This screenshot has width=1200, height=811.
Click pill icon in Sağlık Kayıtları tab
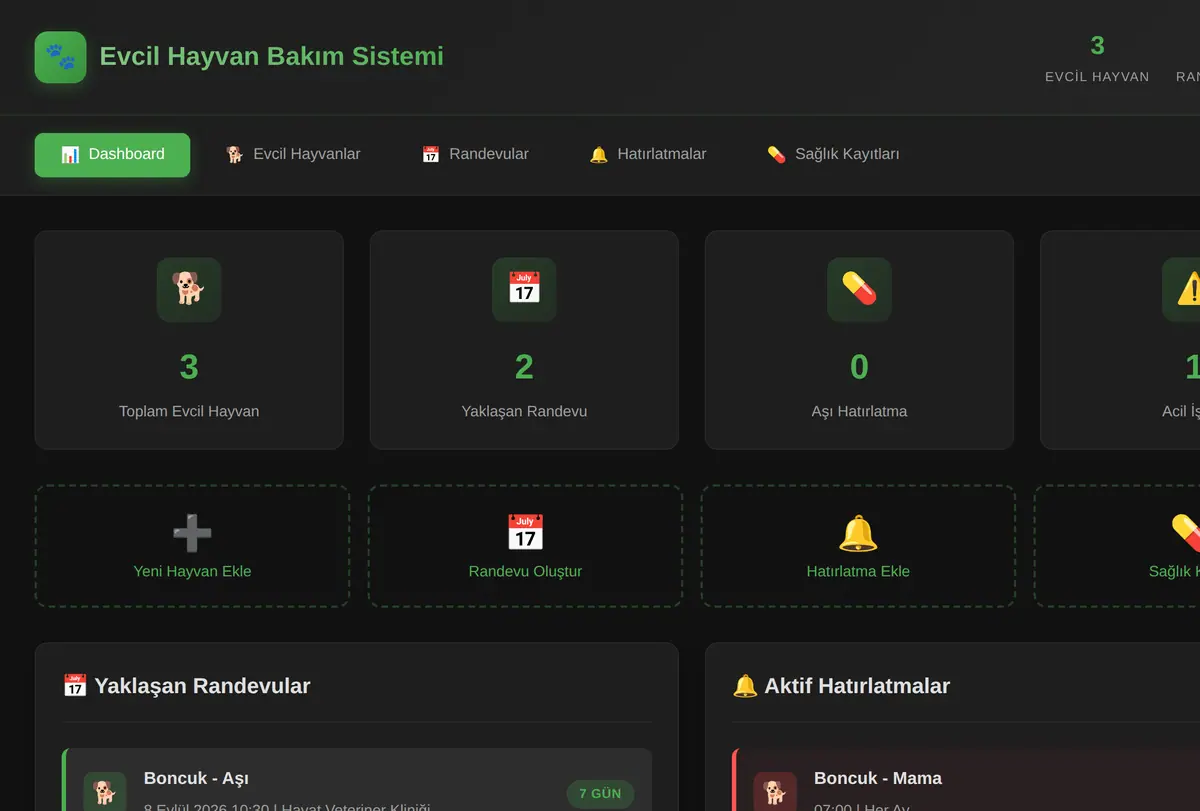click(x=777, y=155)
